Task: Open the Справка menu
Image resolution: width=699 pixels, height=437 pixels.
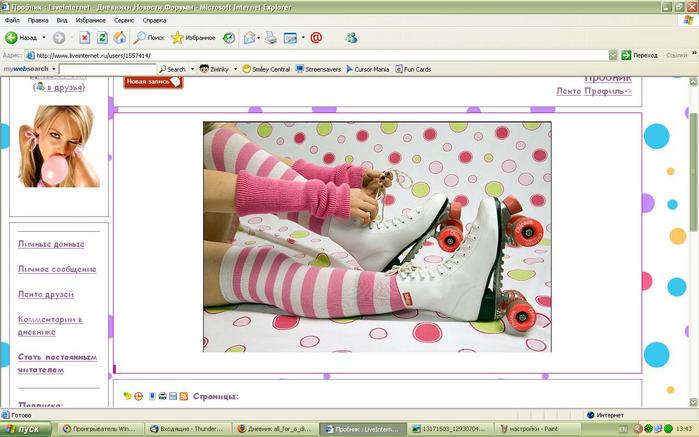Action: click(154, 21)
